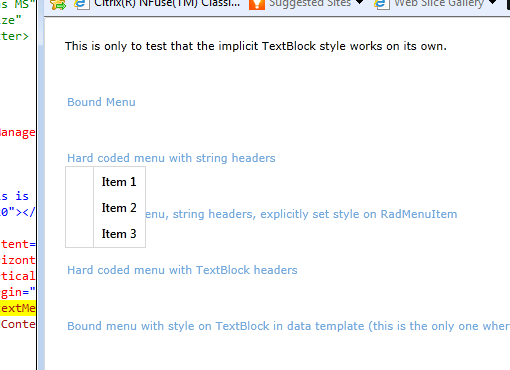Click Hard coded menu with string headers
Viewport: 510px width, 370px height.
click(171, 158)
